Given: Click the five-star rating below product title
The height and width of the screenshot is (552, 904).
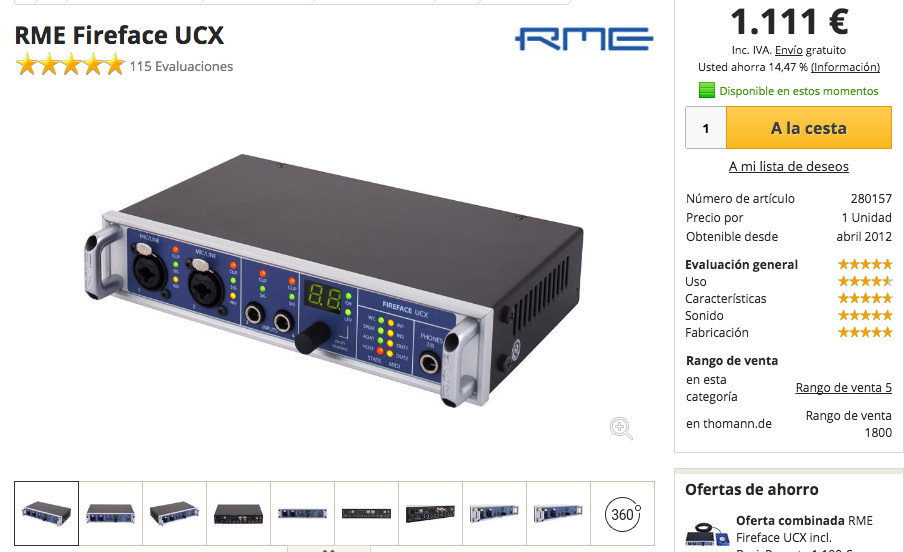Looking at the screenshot, I should pos(70,65).
